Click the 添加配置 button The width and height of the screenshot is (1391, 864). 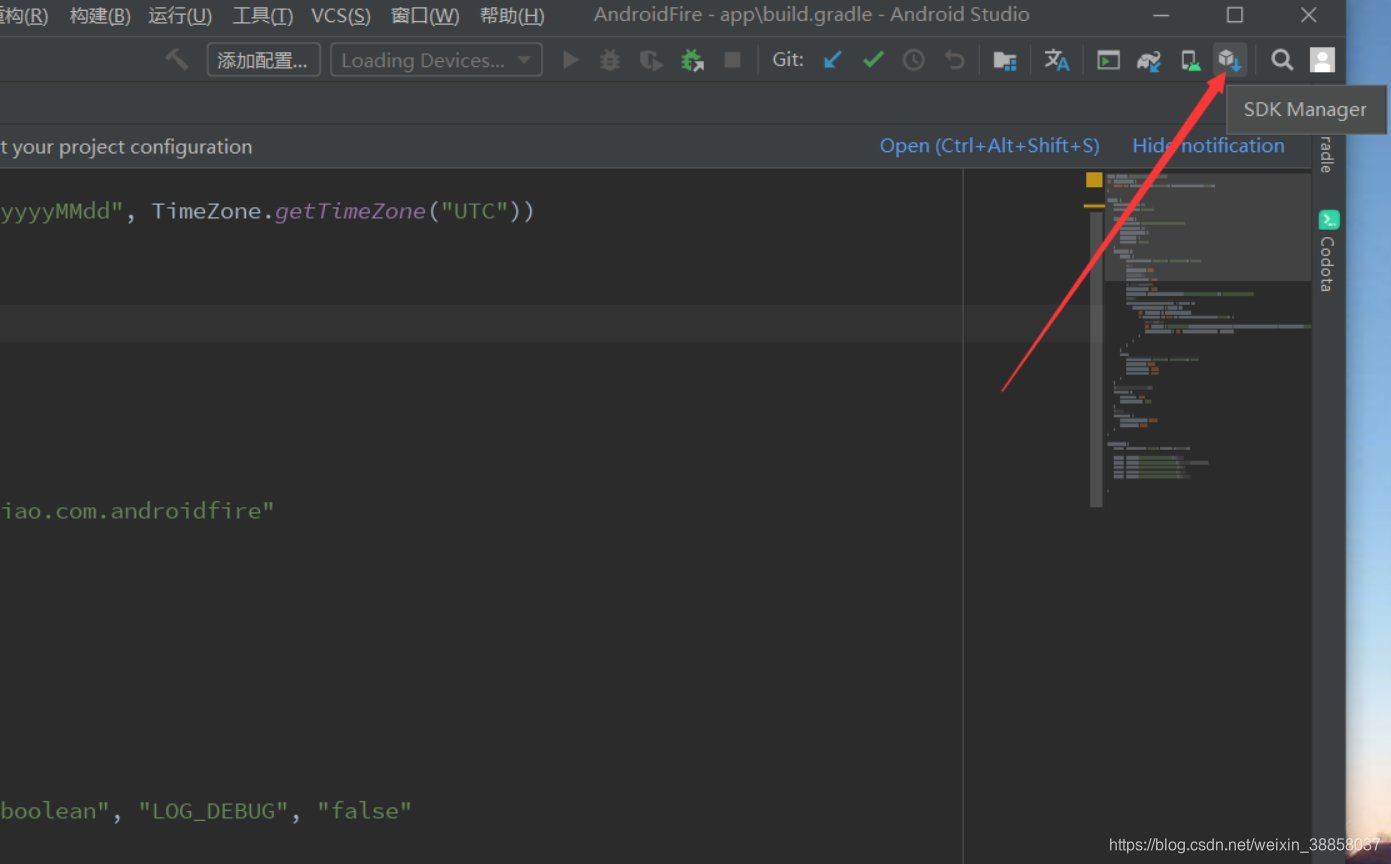263,60
